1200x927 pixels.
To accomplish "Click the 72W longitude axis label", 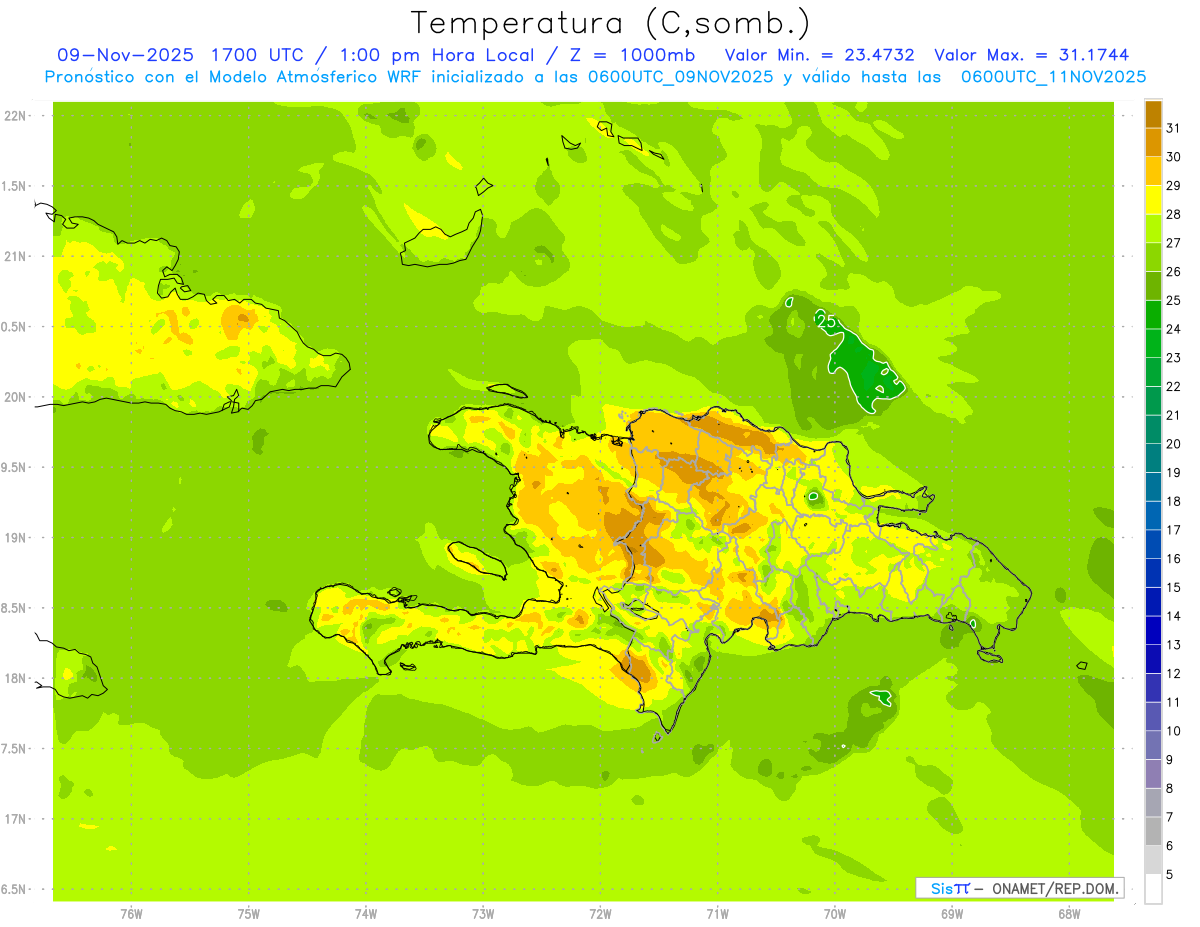I will [600, 913].
